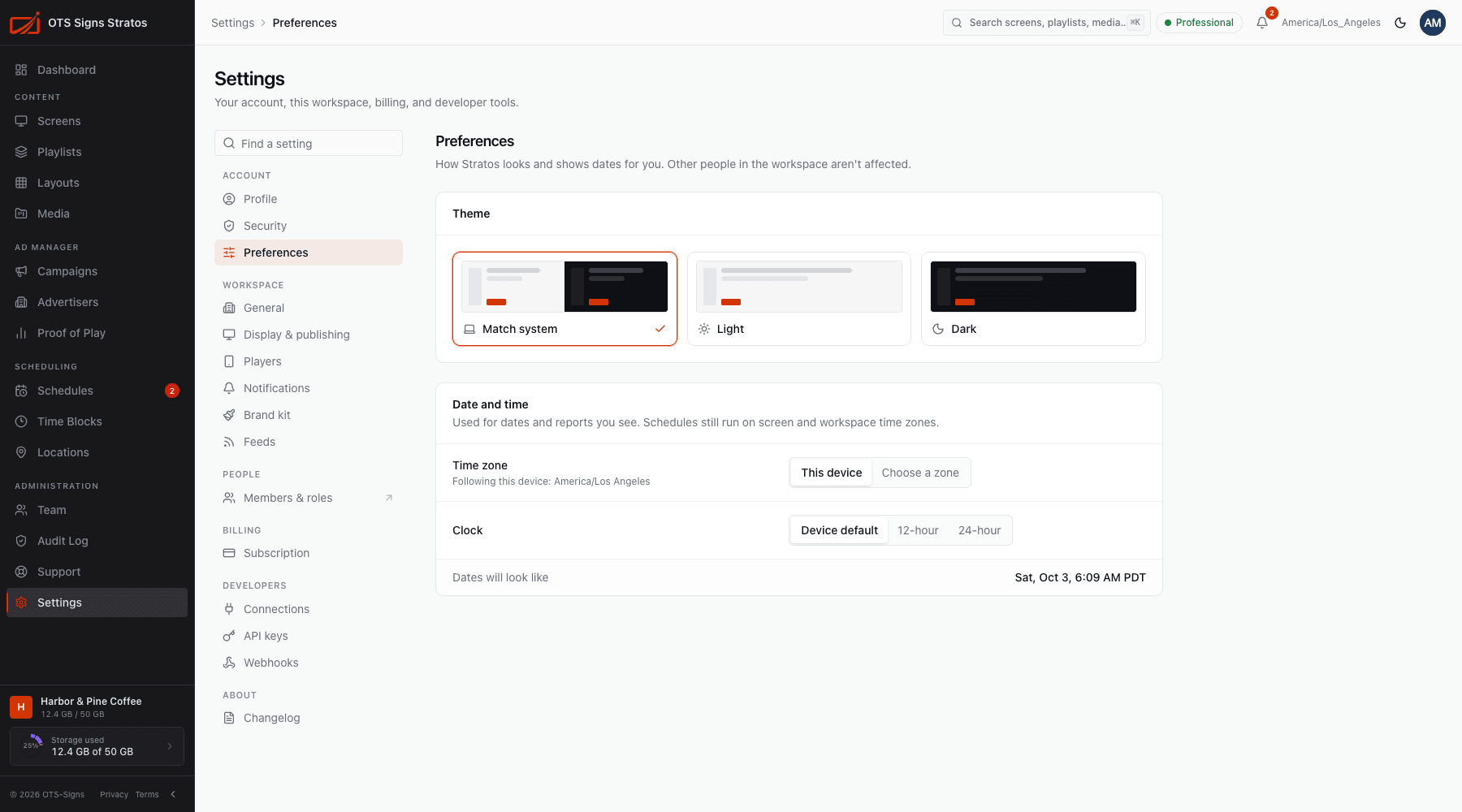The height and width of the screenshot is (812, 1462).
Task: Open notifications bell icon
Action: (1262, 23)
